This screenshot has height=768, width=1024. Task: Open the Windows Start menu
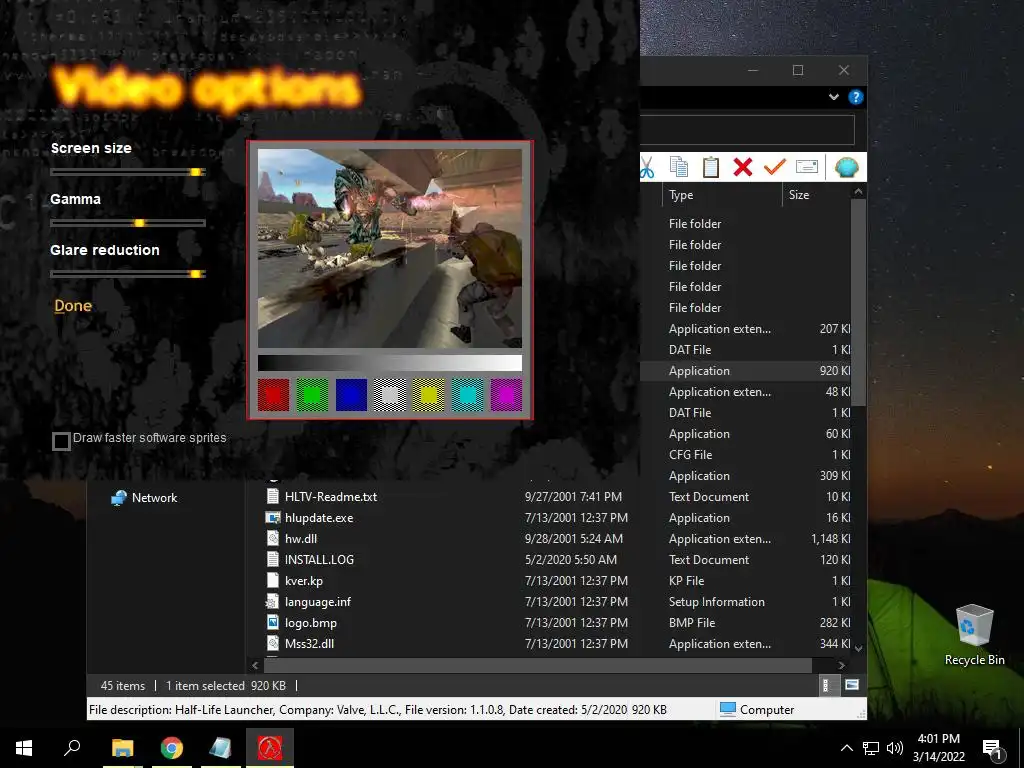pos(24,748)
